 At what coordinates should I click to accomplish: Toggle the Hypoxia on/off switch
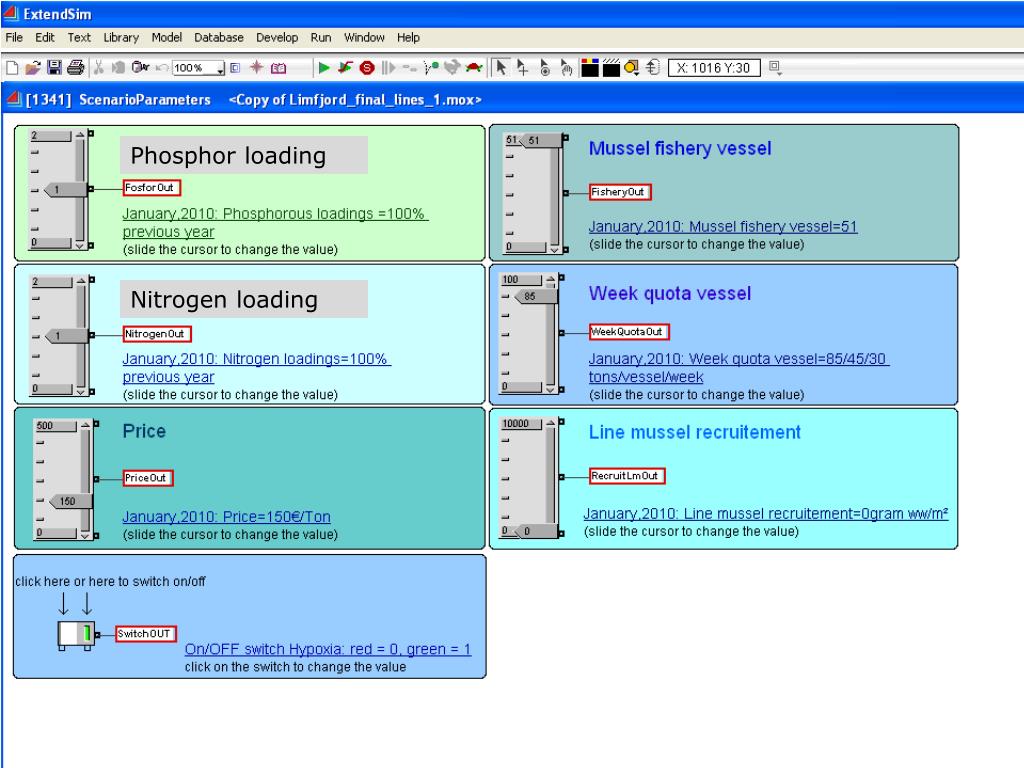[x=76, y=633]
